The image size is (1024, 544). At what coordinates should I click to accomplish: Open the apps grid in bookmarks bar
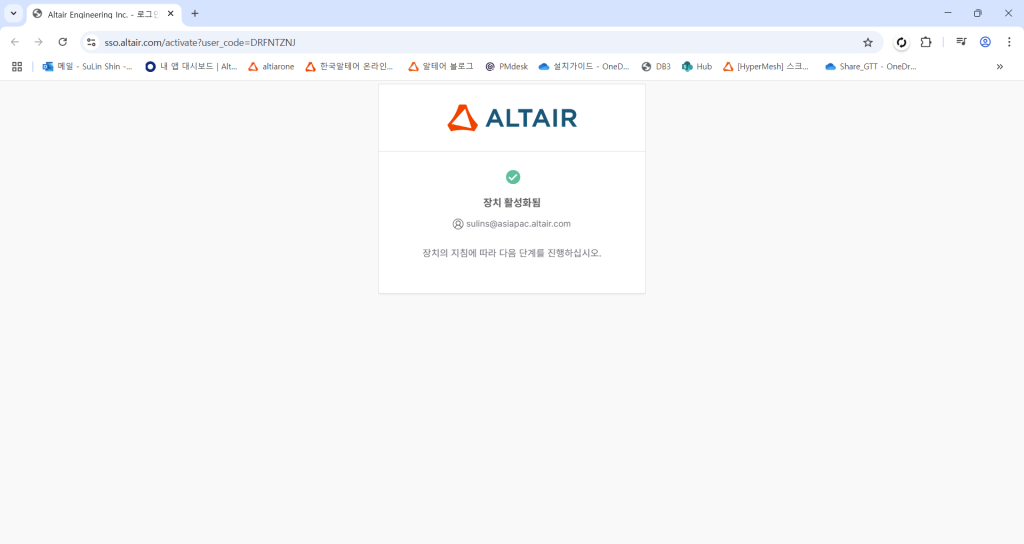pos(17,67)
